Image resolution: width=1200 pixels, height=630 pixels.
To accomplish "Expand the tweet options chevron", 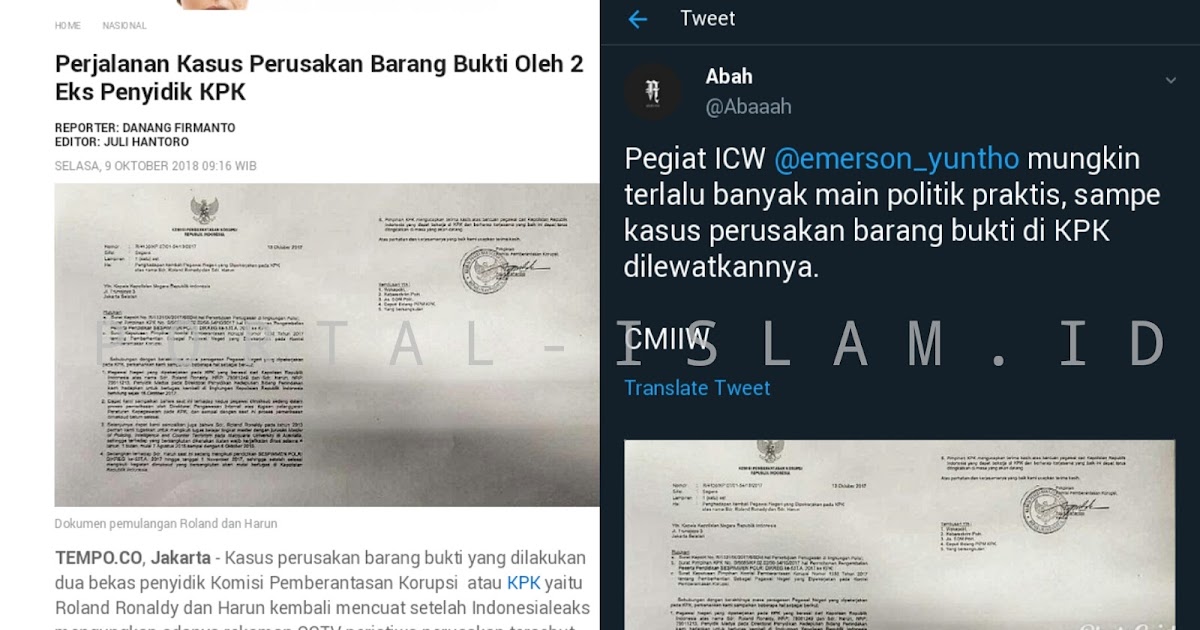I will (1170, 79).
